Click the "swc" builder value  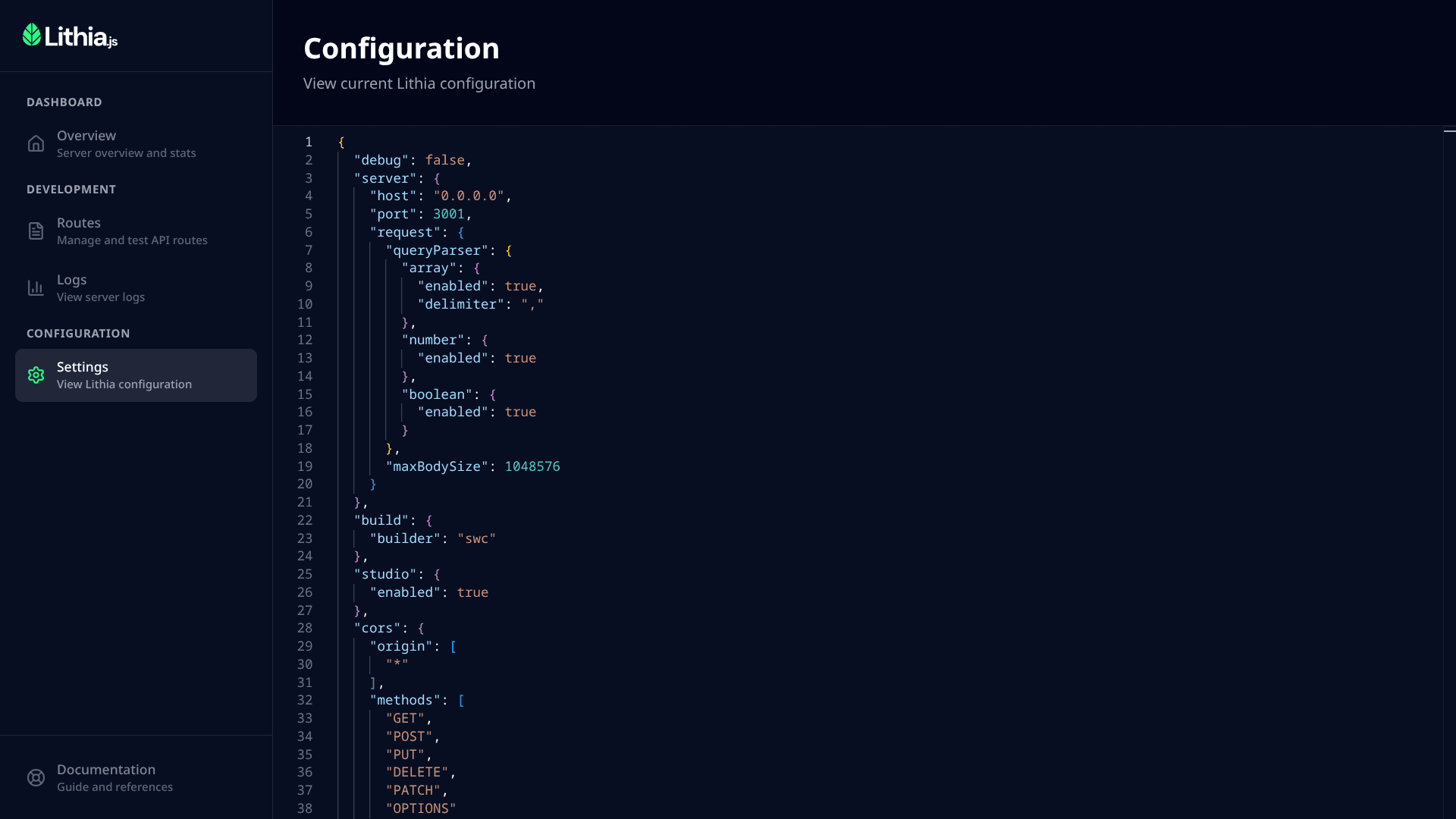point(476,538)
